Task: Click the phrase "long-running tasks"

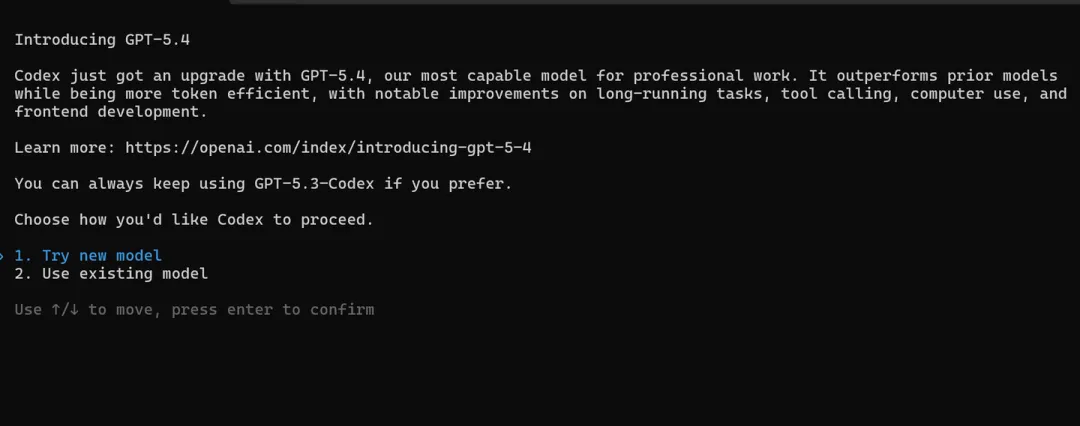Action: click(x=679, y=94)
